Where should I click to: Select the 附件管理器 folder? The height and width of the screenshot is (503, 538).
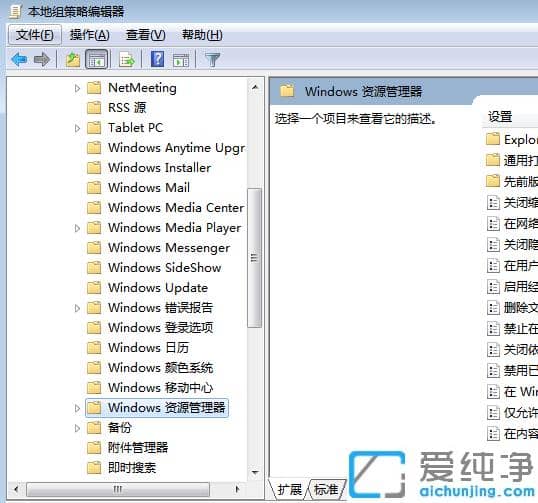(x=128, y=447)
